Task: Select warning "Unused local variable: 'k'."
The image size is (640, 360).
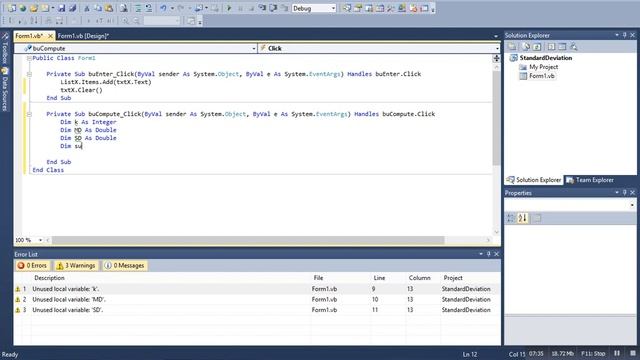Action: pos(257,289)
